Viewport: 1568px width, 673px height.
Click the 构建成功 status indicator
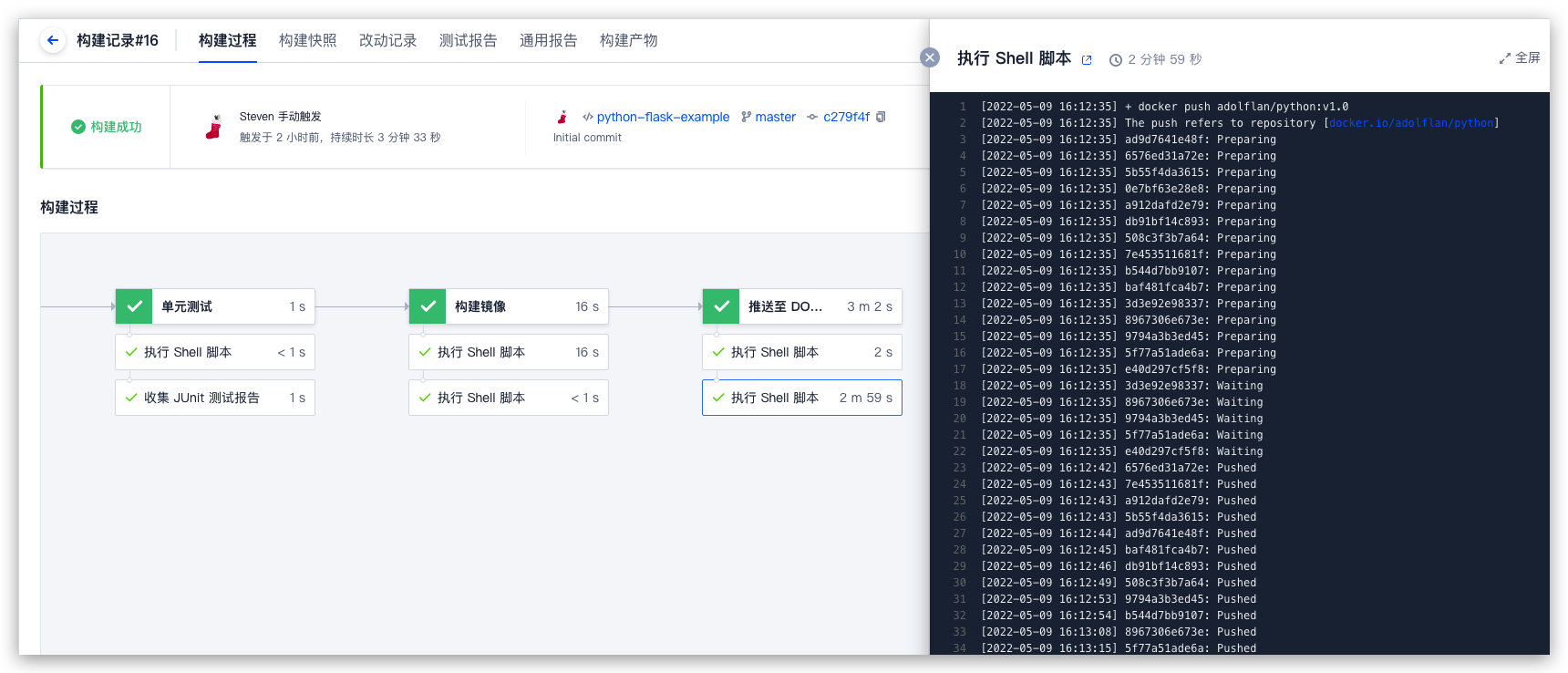click(107, 127)
